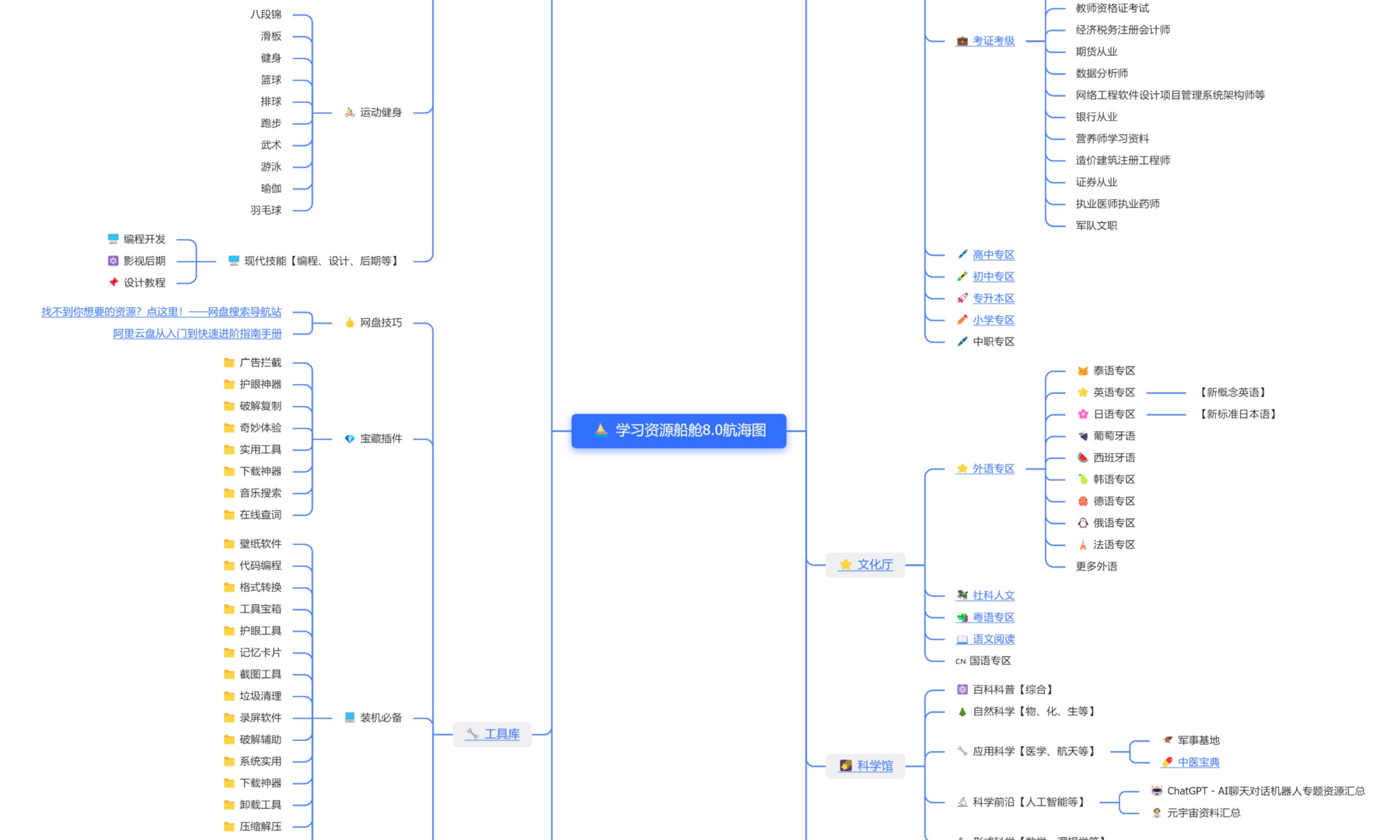Open the 网盘搜索导航站 resource link
The image size is (1400, 840).
(x=161, y=312)
